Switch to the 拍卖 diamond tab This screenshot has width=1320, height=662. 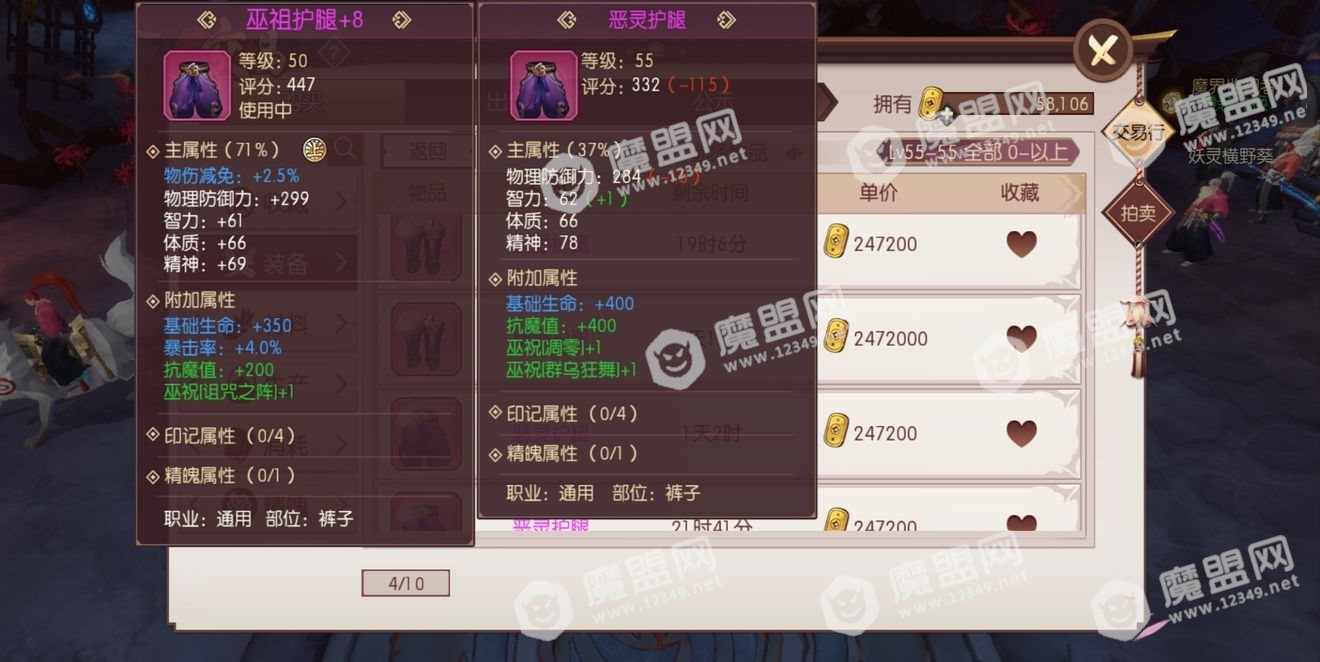click(x=1135, y=214)
